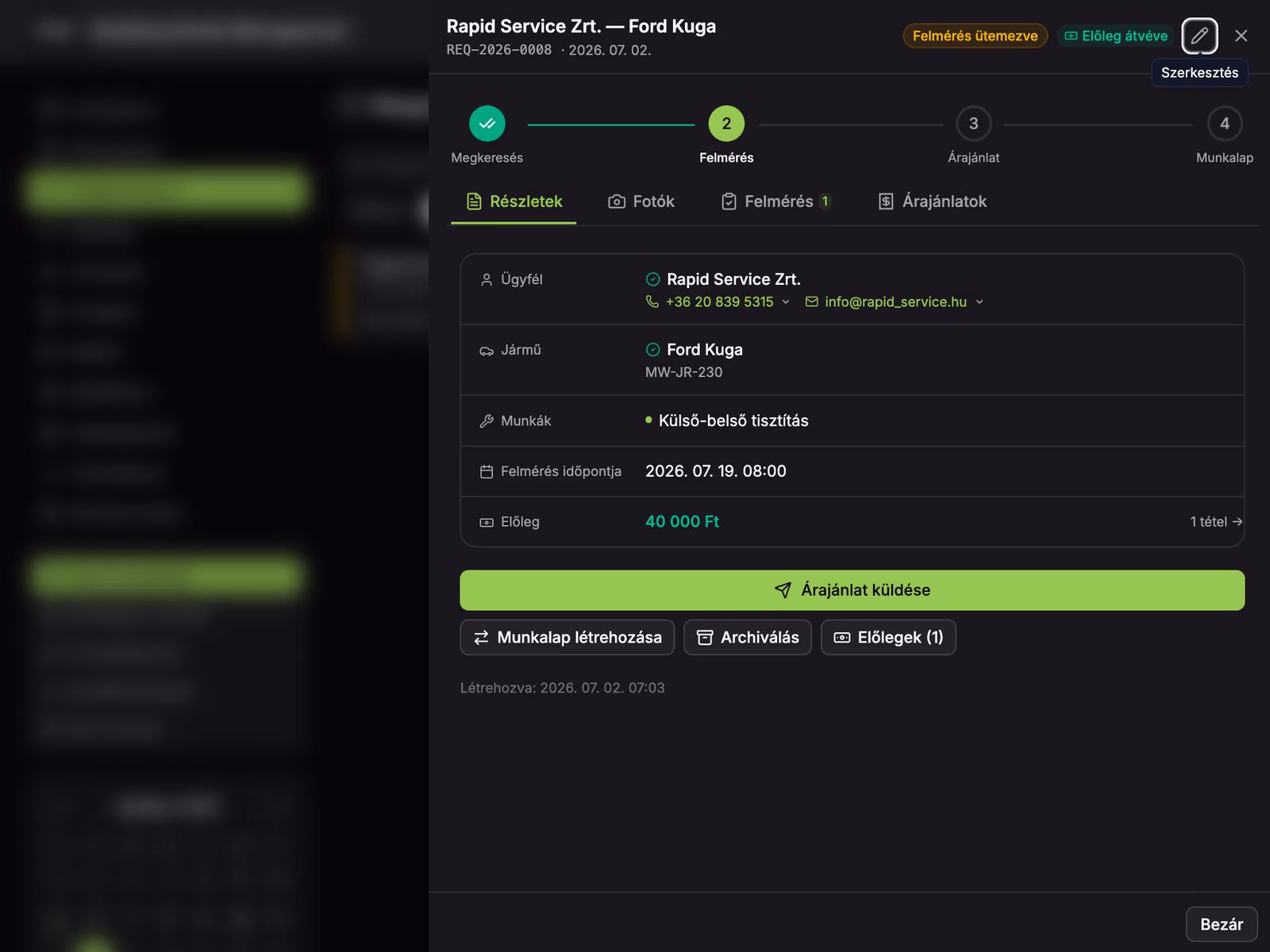Click the Előleg átvéve status badge
Viewport: 1270px width, 952px height.
tap(1116, 36)
